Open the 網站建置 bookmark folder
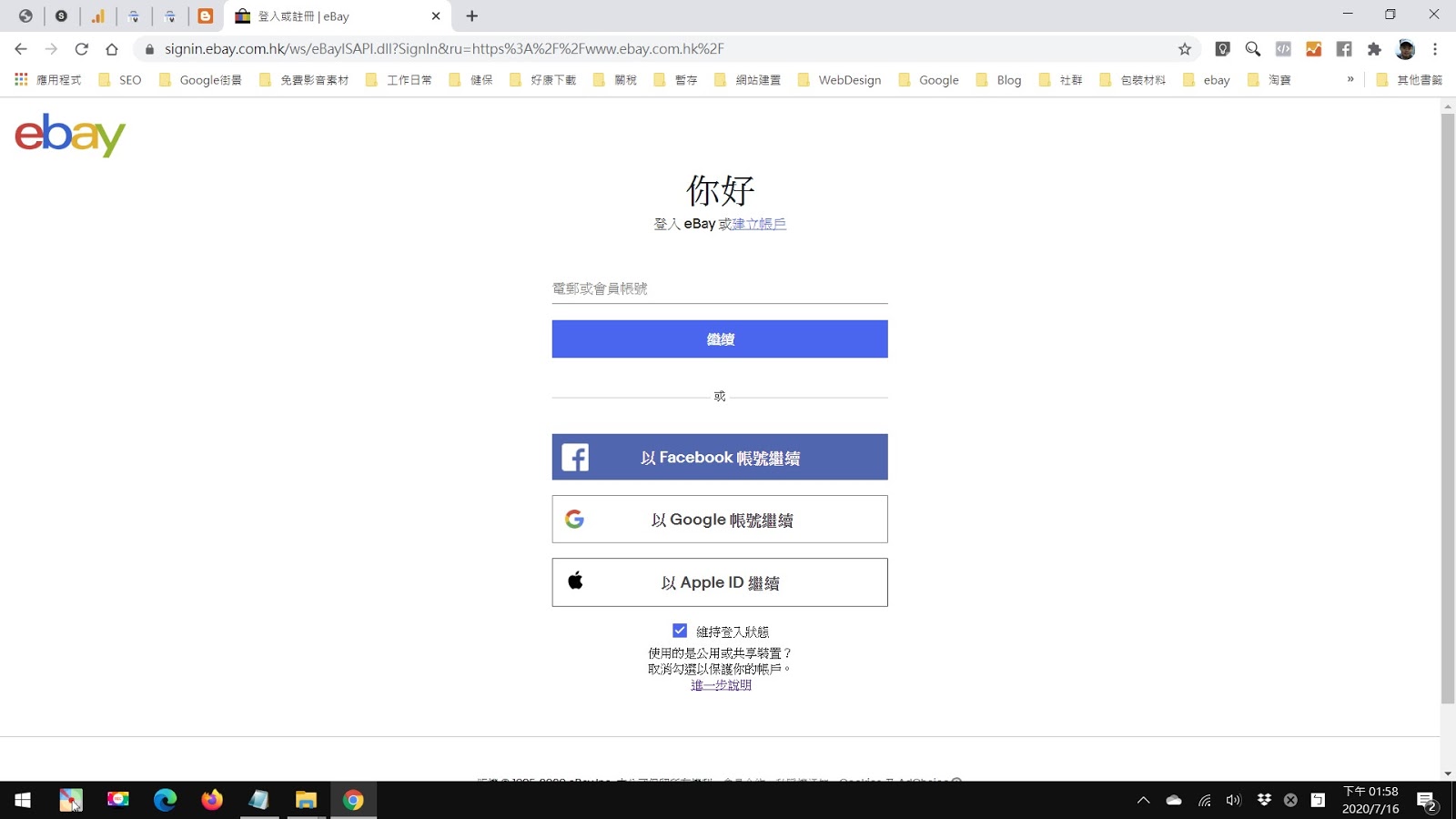This screenshot has width=1456, height=819. (748, 80)
